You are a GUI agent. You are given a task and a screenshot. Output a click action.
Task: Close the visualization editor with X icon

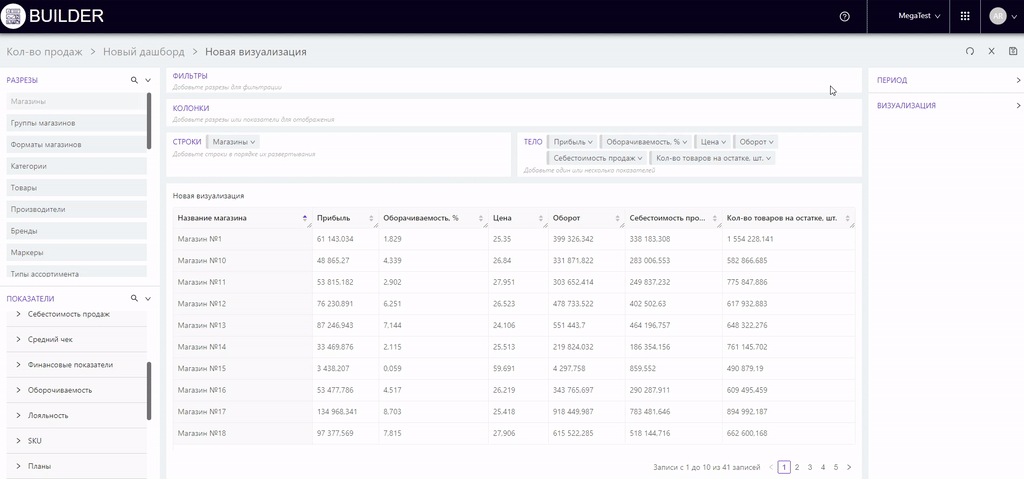(991, 51)
